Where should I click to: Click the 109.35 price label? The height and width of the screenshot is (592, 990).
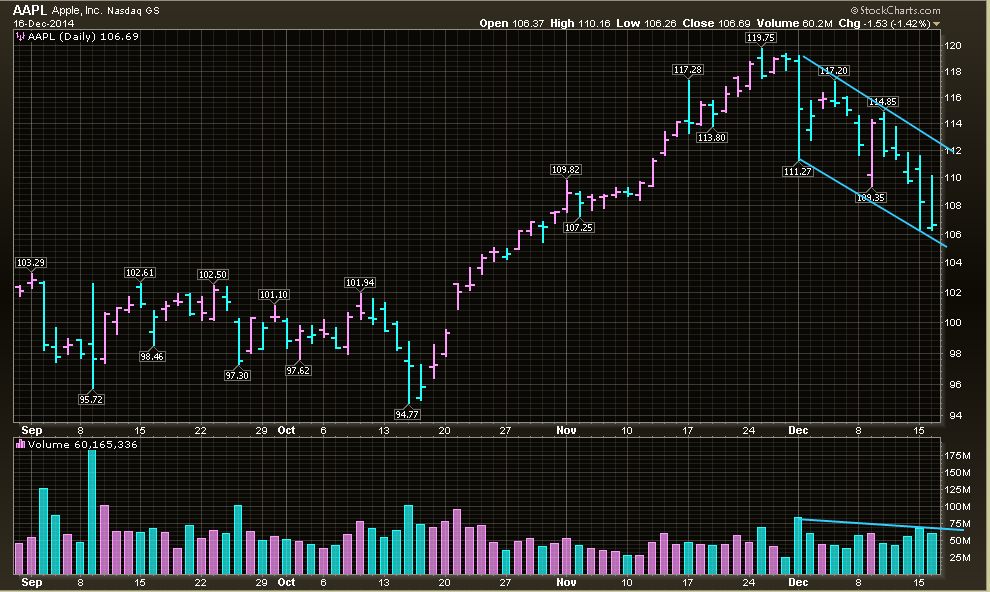871,198
